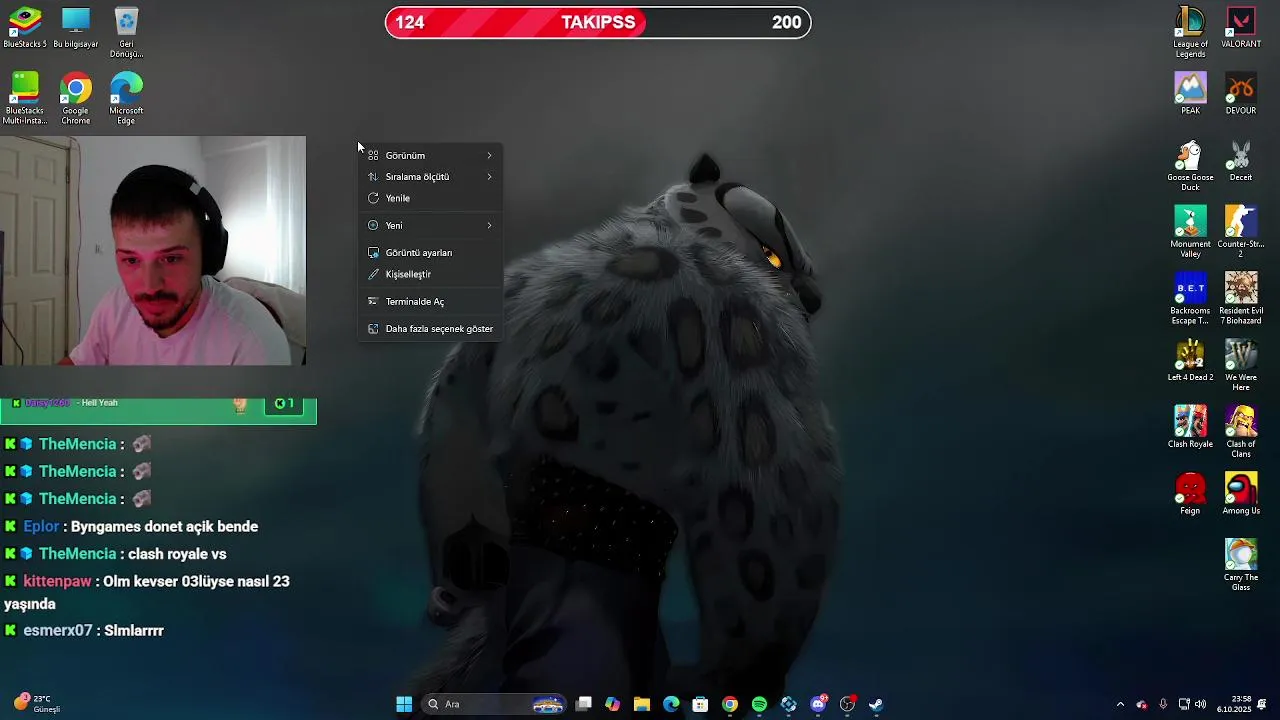
Task: Select the DEVOUR game desktop icon
Action: click(x=1241, y=94)
